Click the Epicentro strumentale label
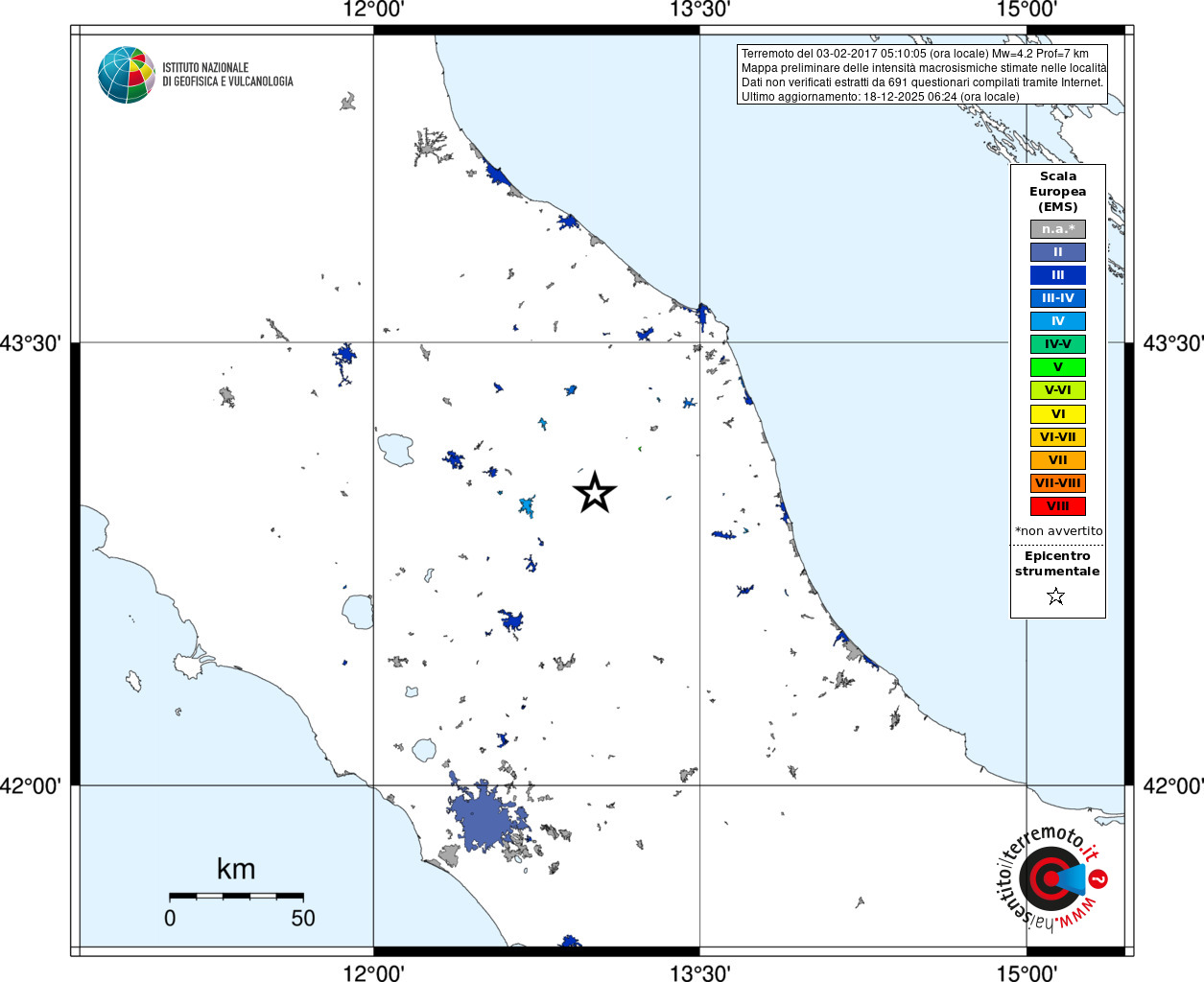This screenshot has height=982, width=1204. click(1057, 564)
